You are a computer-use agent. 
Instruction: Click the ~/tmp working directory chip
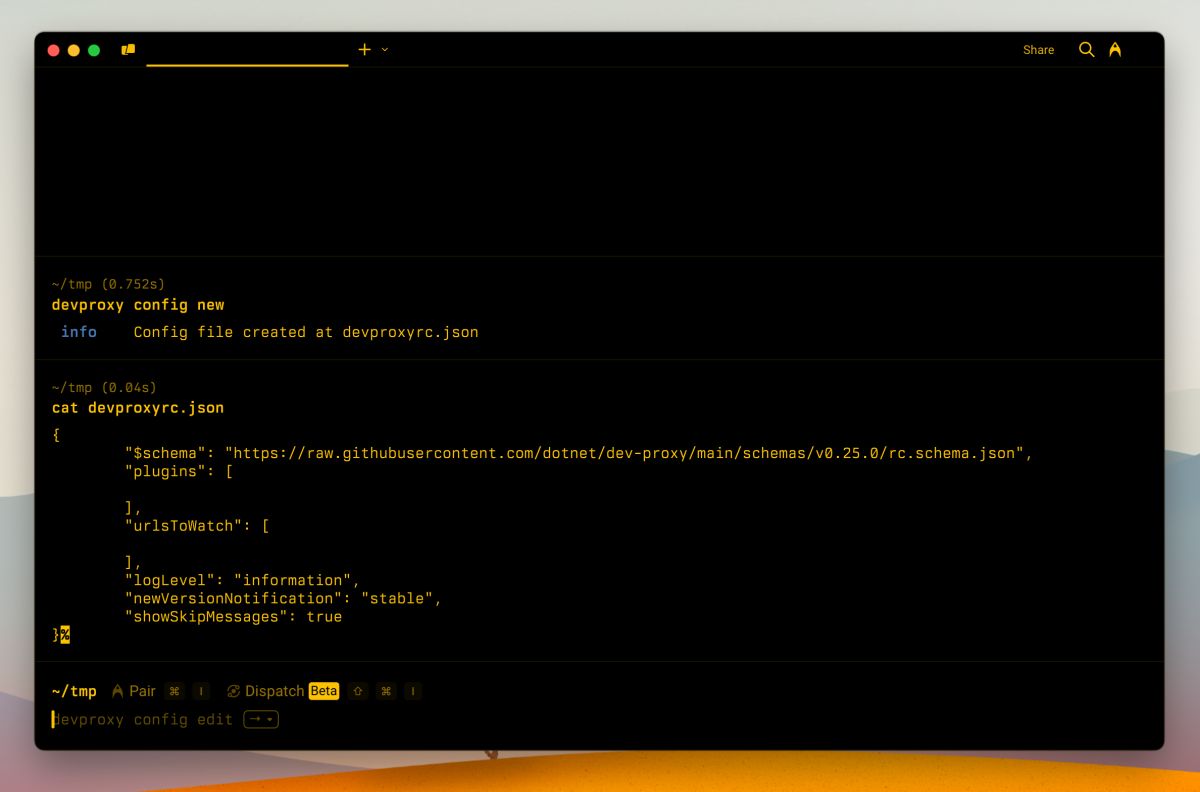pos(74,691)
